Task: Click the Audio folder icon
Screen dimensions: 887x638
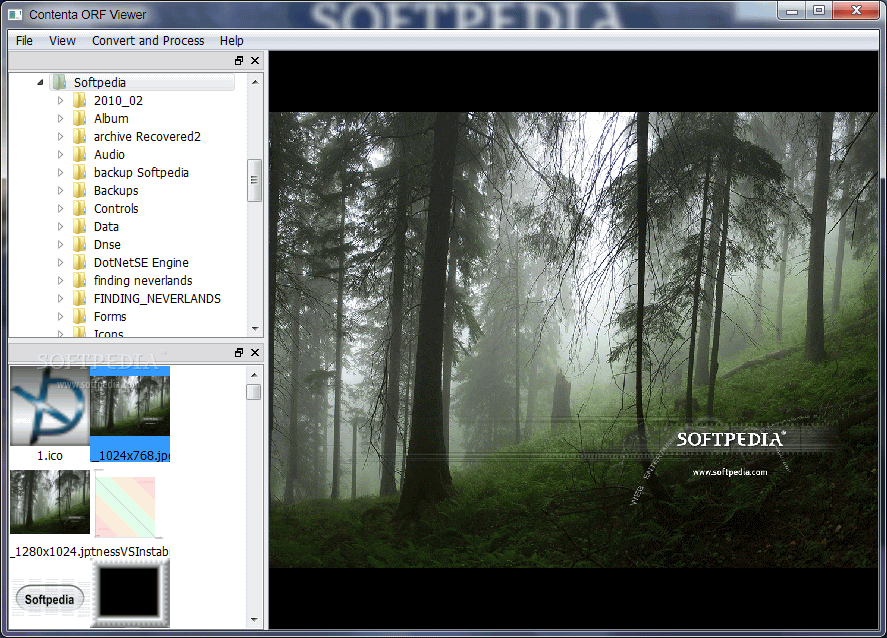Action: (79, 155)
